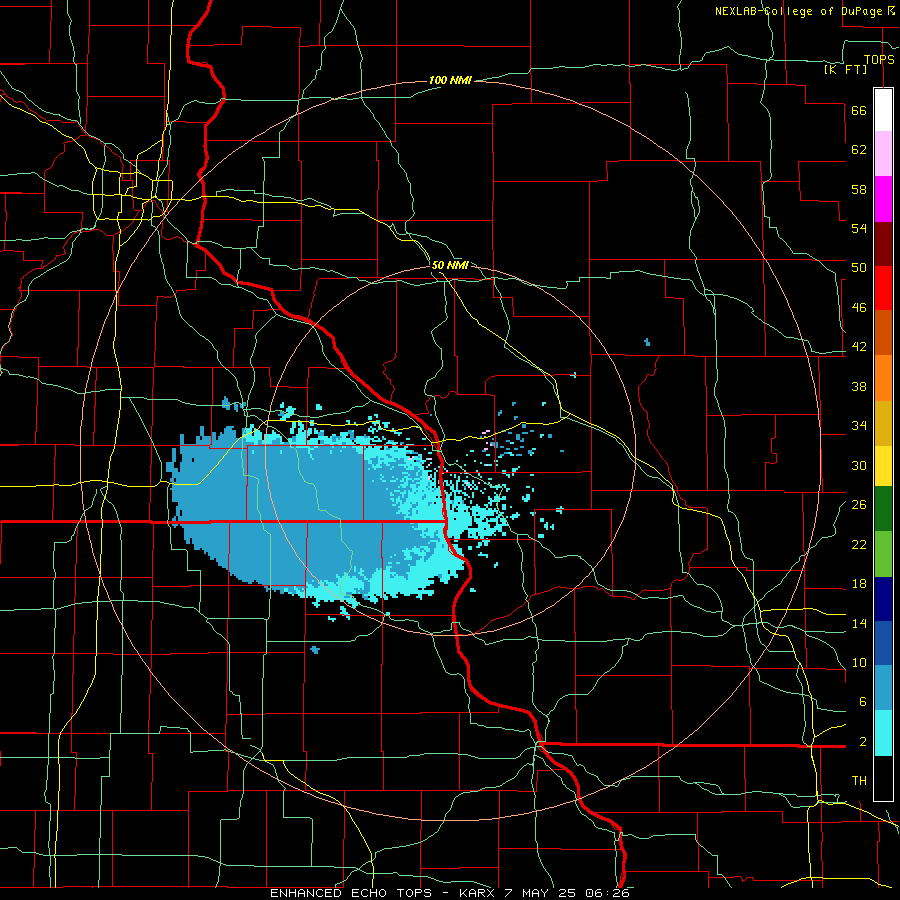
Task: Click the '18' legend label
Action: click(x=859, y=584)
